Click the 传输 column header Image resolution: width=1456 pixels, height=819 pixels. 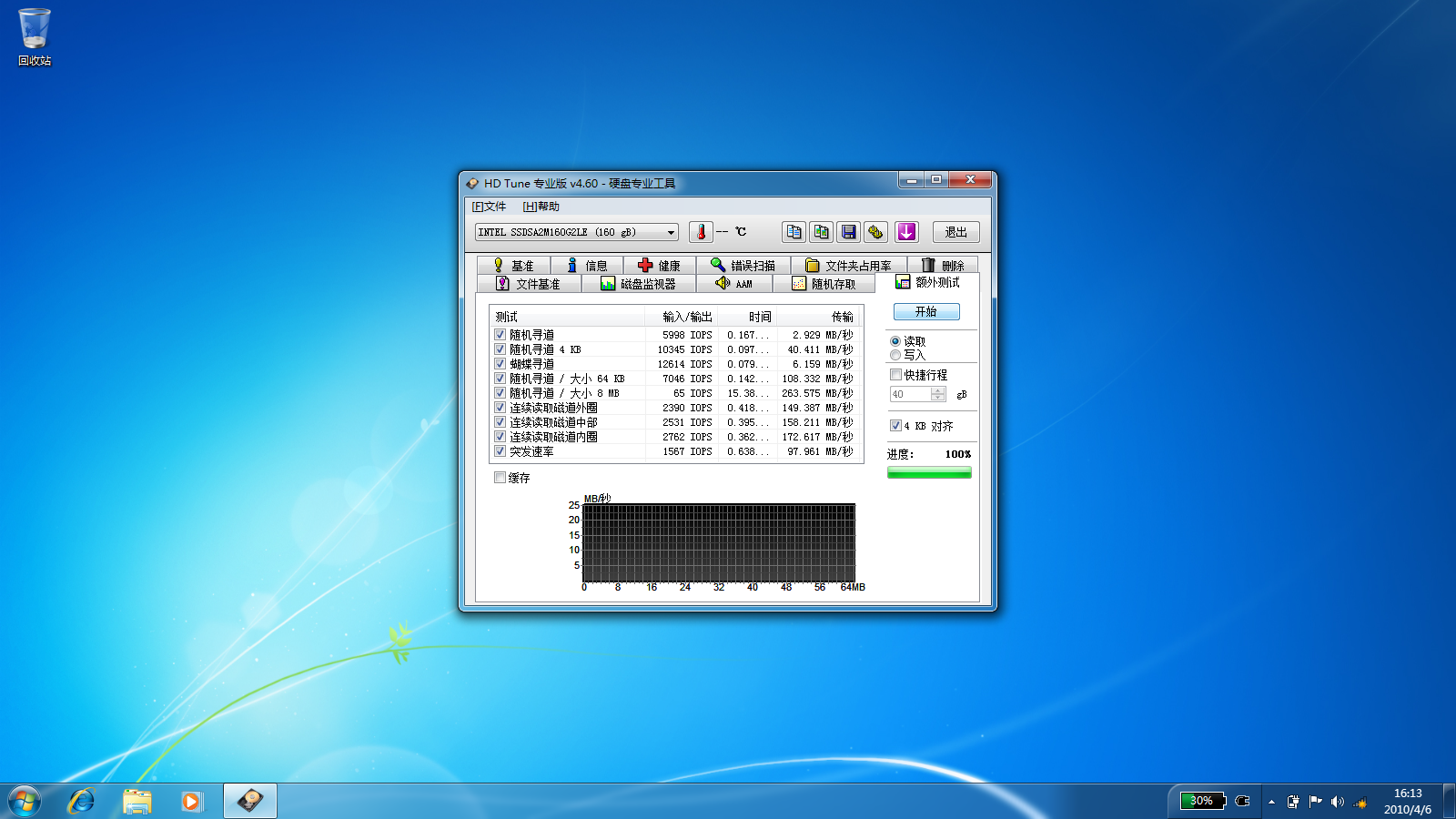(817, 317)
